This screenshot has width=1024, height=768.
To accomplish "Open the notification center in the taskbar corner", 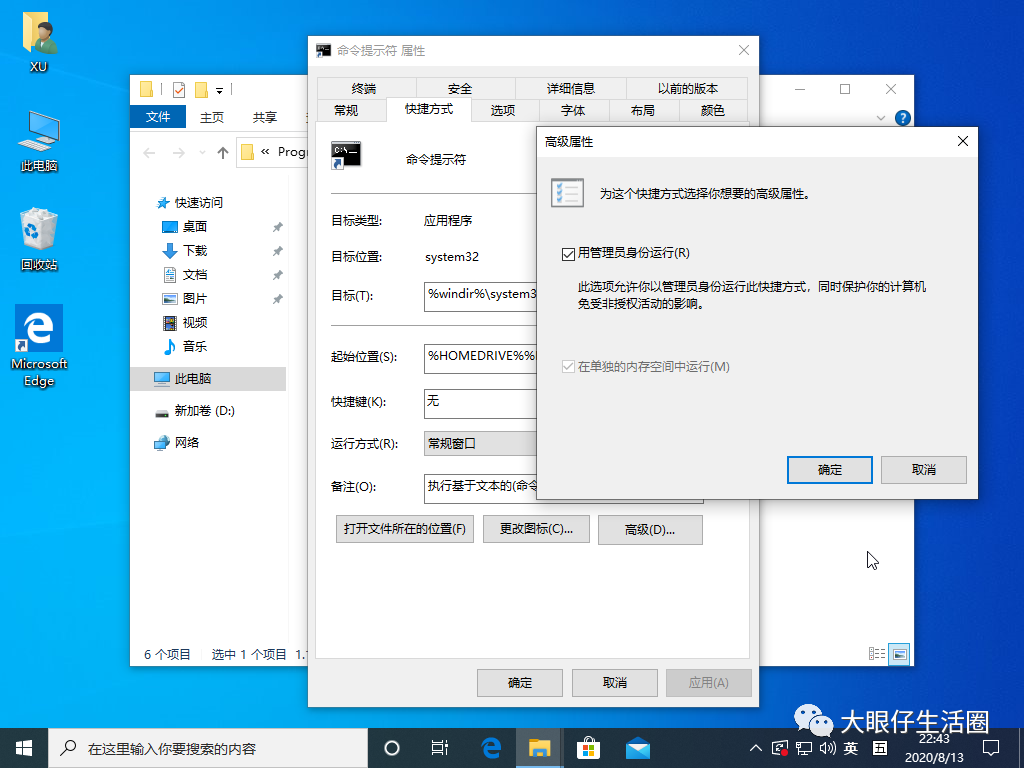I will click(991, 747).
